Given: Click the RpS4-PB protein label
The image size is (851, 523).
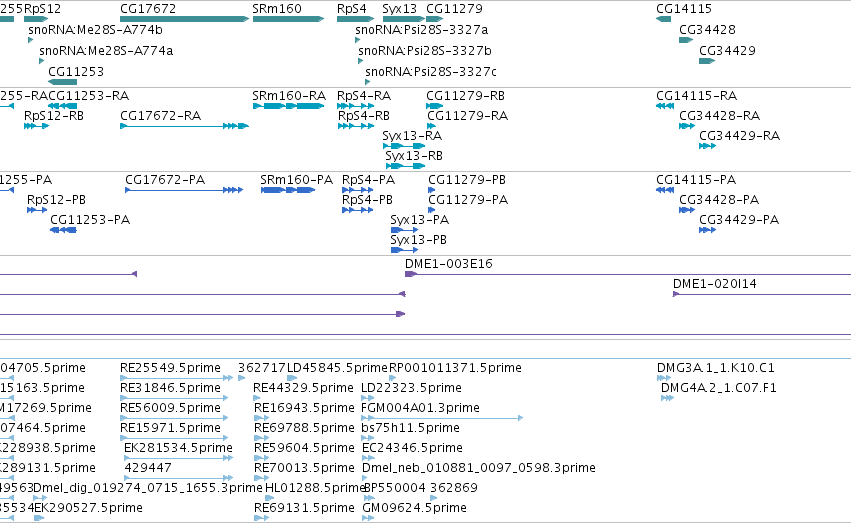Looking at the screenshot, I should click(x=367, y=200).
